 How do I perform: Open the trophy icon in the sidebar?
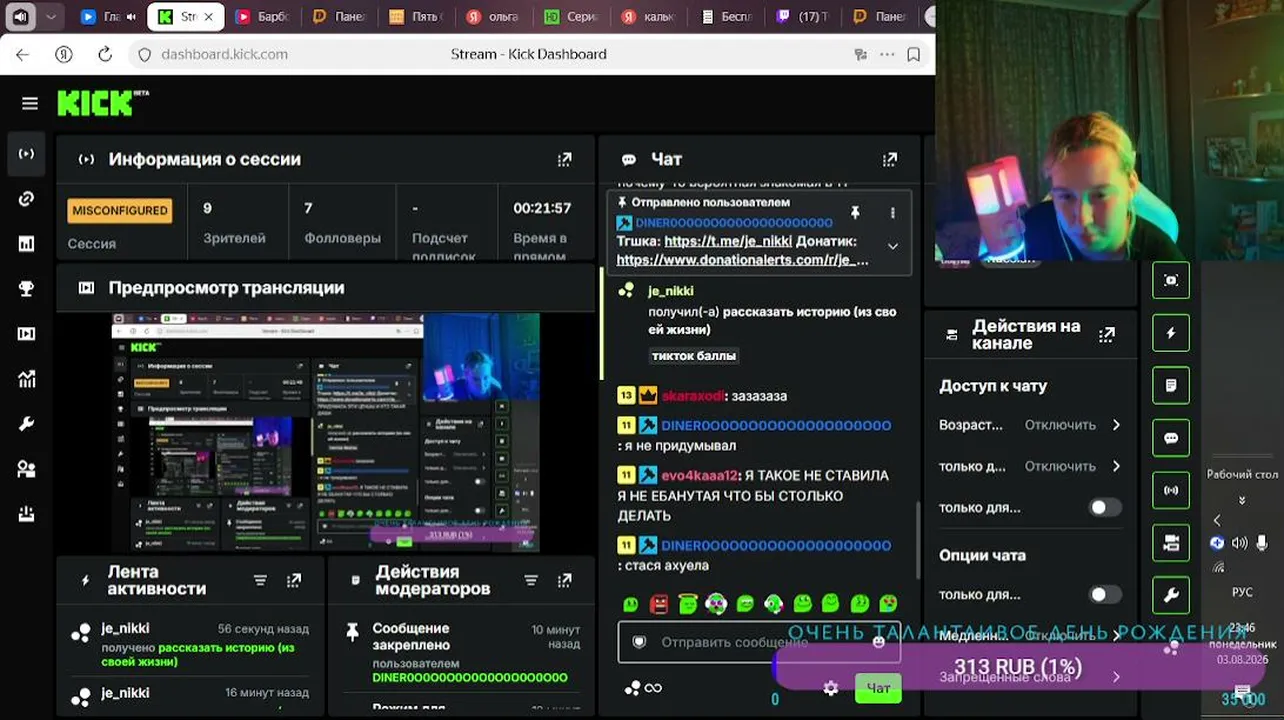point(27,289)
